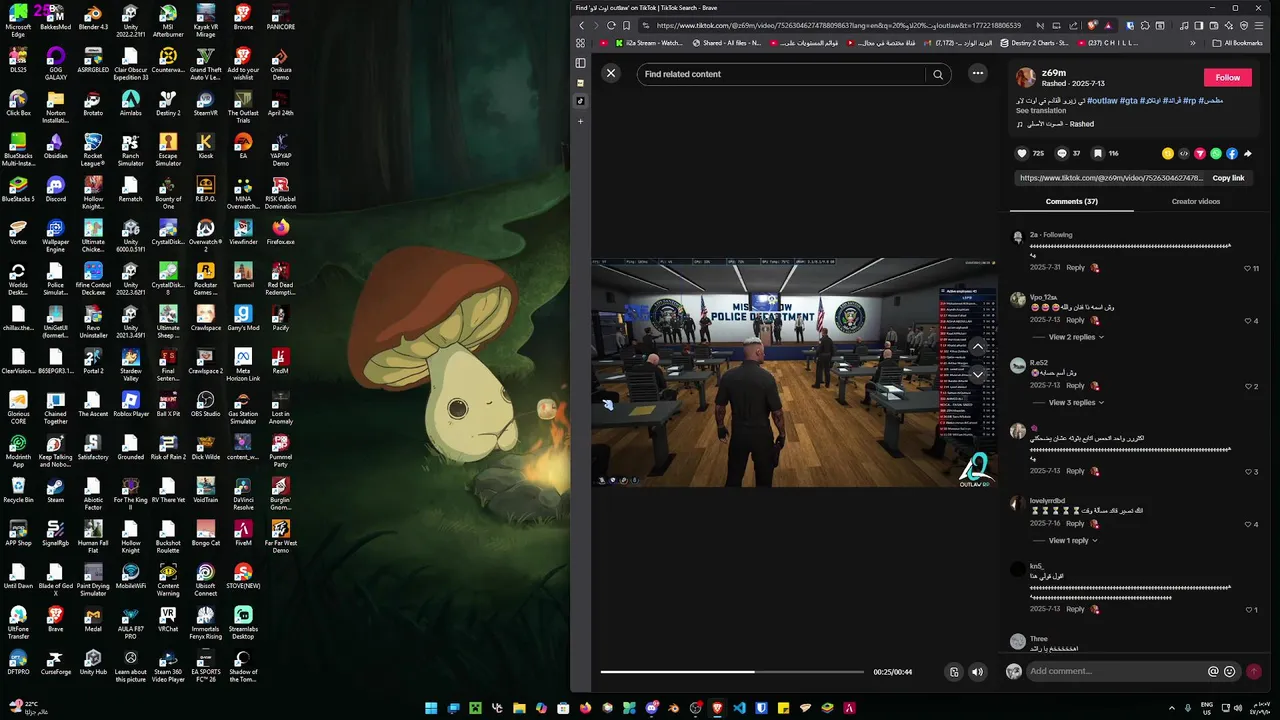Screen dimensions: 1280x720
Task: Click the share arrow for more options
Action: click(x=1248, y=153)
